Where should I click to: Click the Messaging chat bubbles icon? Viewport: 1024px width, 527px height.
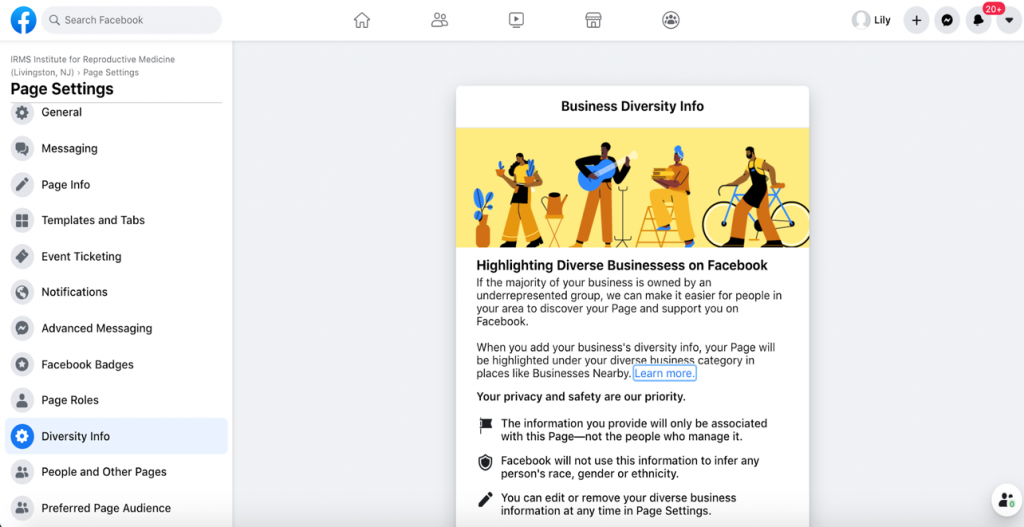(22, 149)
